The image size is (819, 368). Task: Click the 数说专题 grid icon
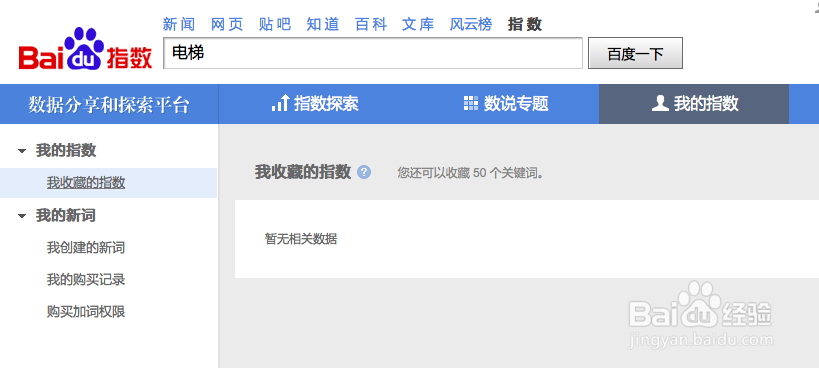point(471,103)
